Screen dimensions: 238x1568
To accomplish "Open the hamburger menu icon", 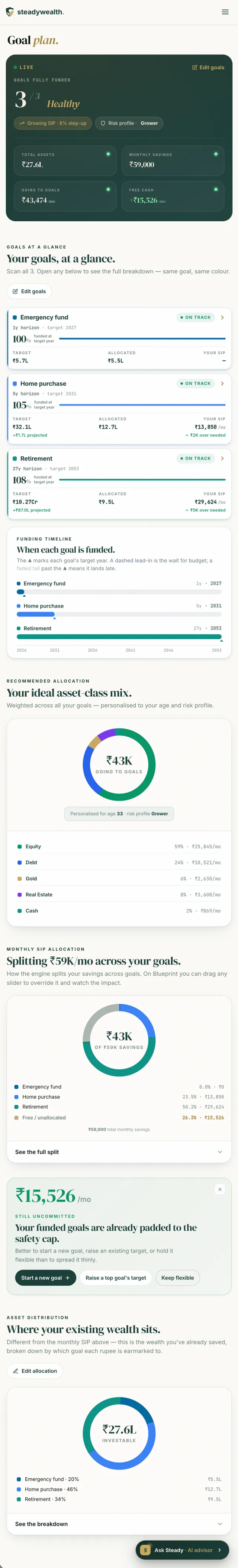I will [225, 12].
